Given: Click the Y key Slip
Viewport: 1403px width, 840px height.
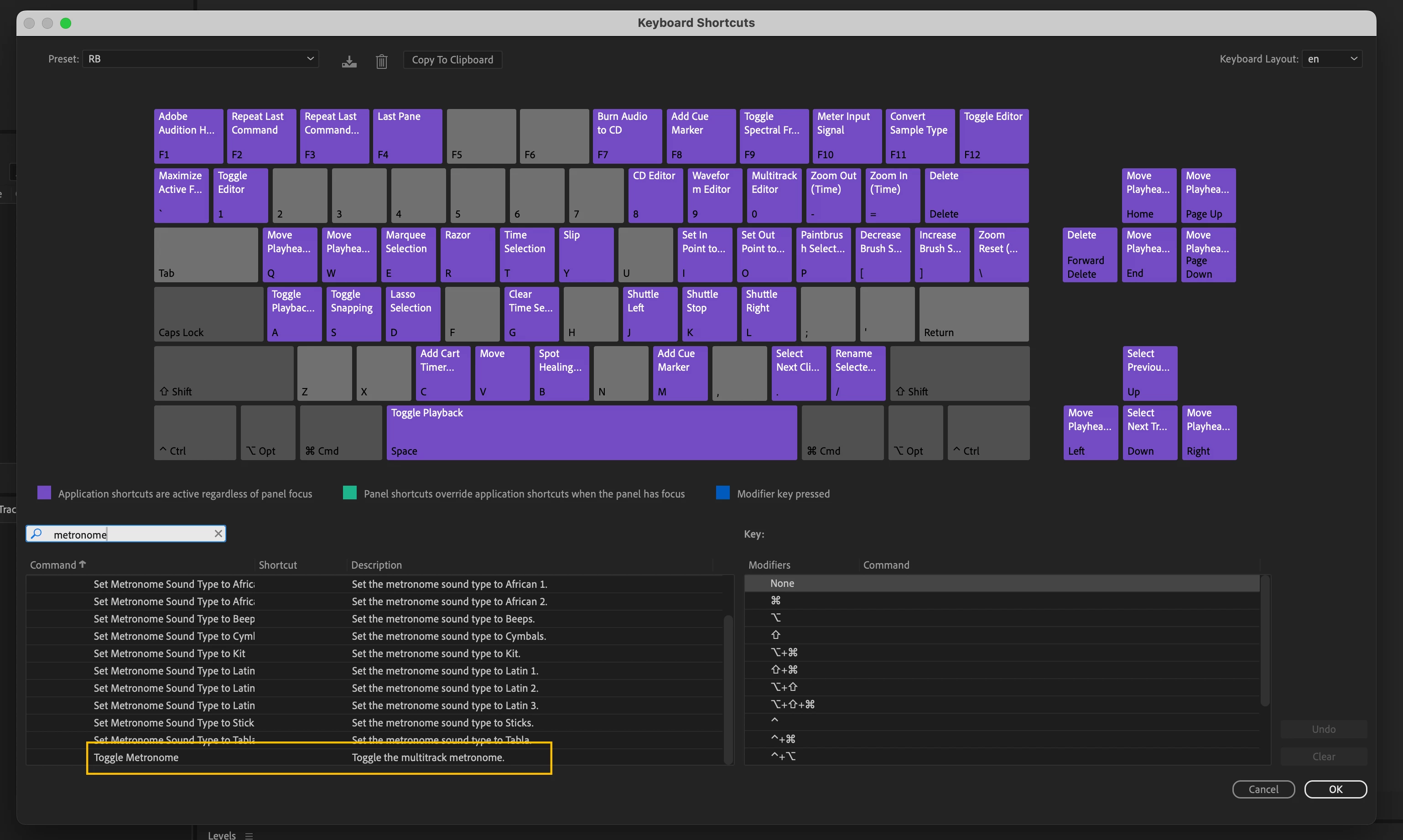Looking at the screenshot, I should [586, 255].
